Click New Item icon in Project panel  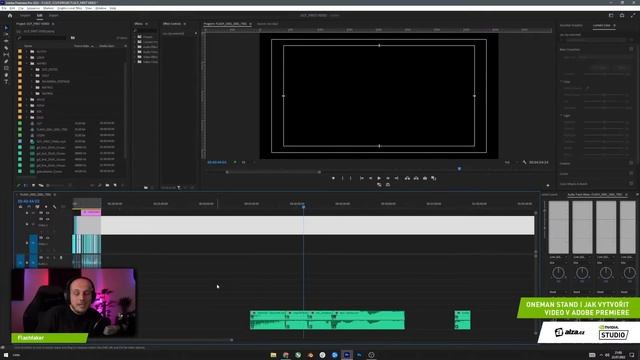pos(115,186)
